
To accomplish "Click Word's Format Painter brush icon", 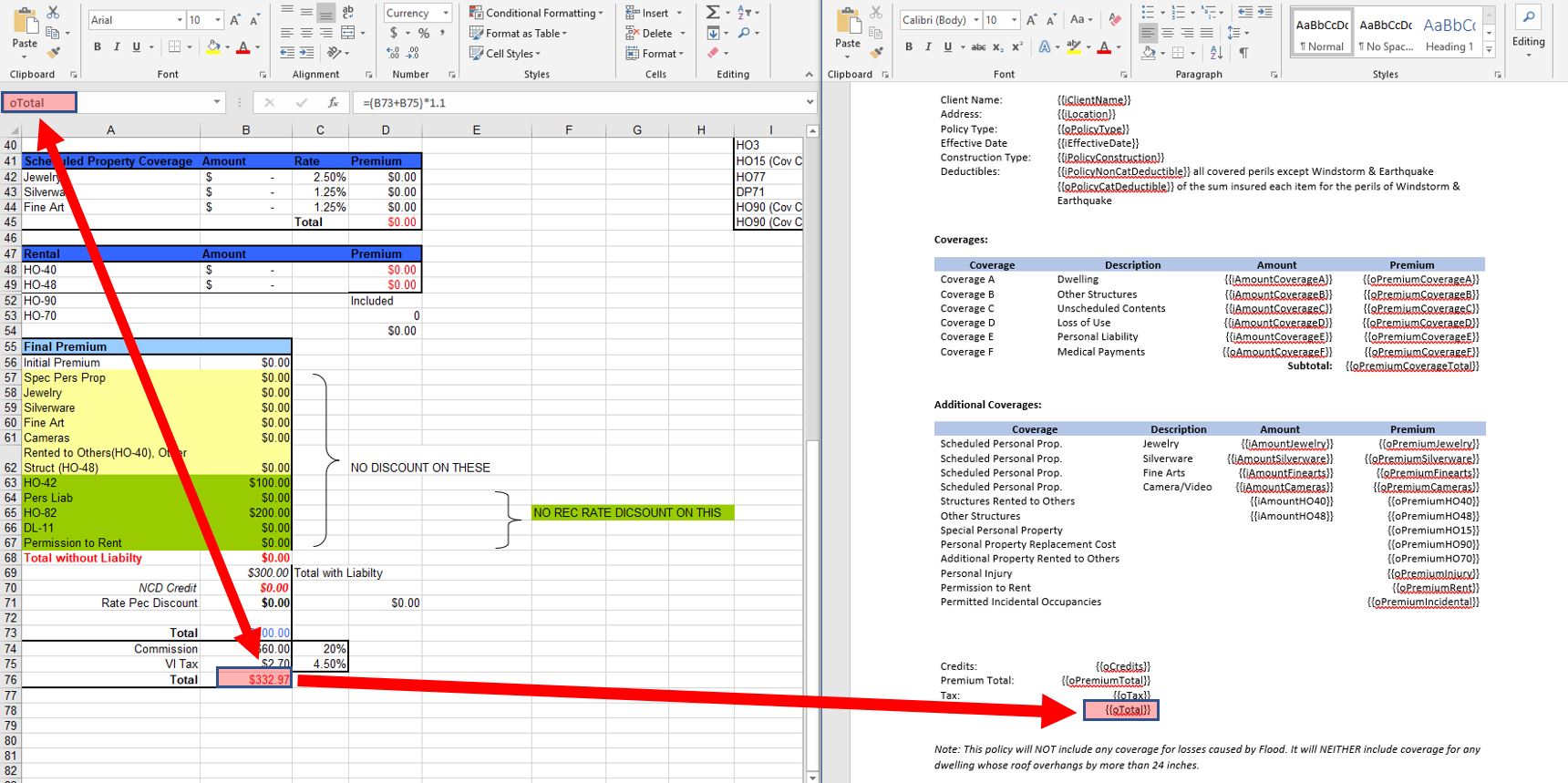I will [876, 53].
